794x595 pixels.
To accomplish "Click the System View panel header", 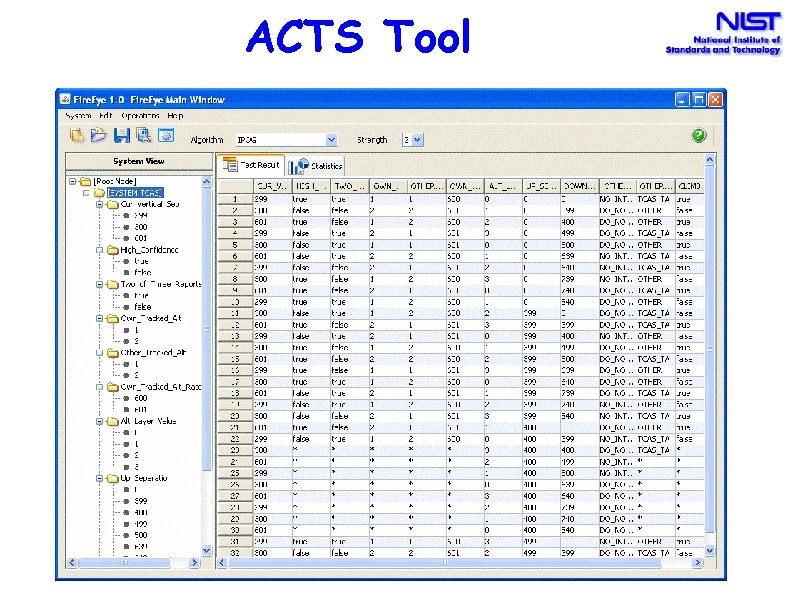I will point(139,162).
